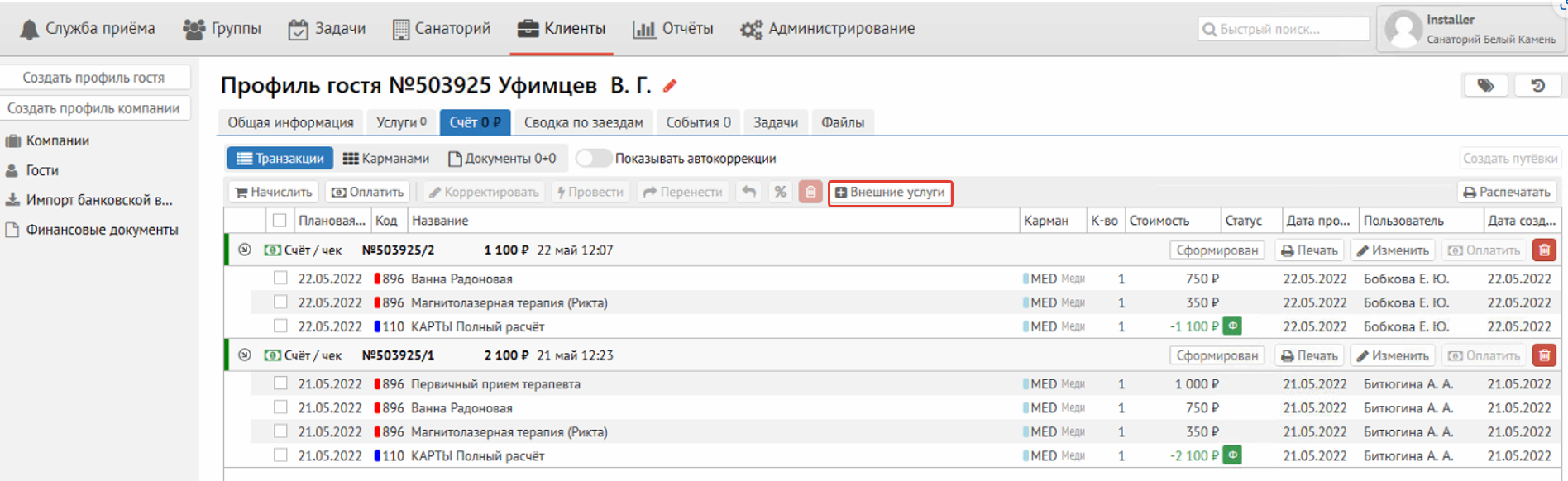Open the installer user account menu

[1472, 29]
